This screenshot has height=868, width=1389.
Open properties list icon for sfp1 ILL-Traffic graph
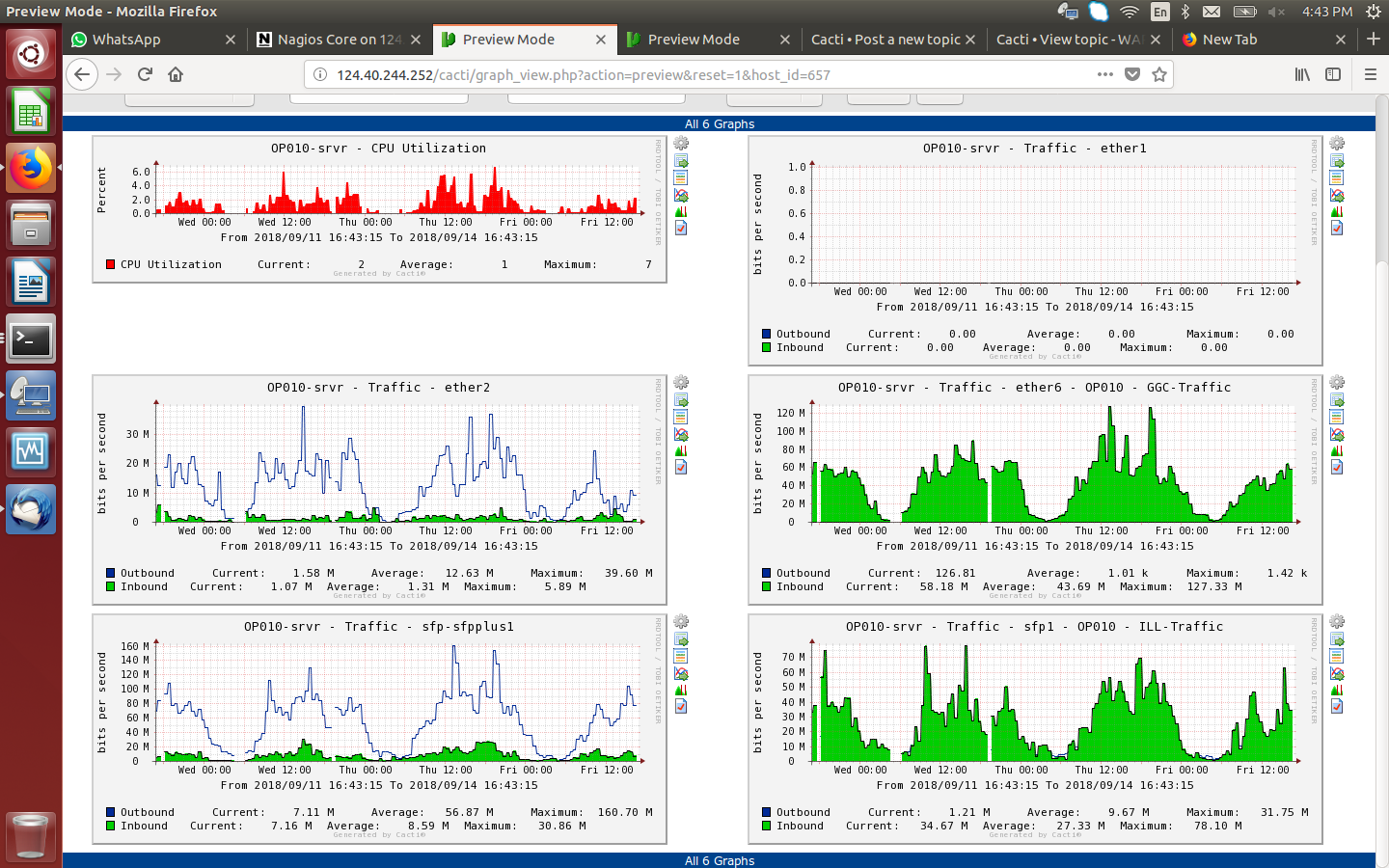[1337, 656]
